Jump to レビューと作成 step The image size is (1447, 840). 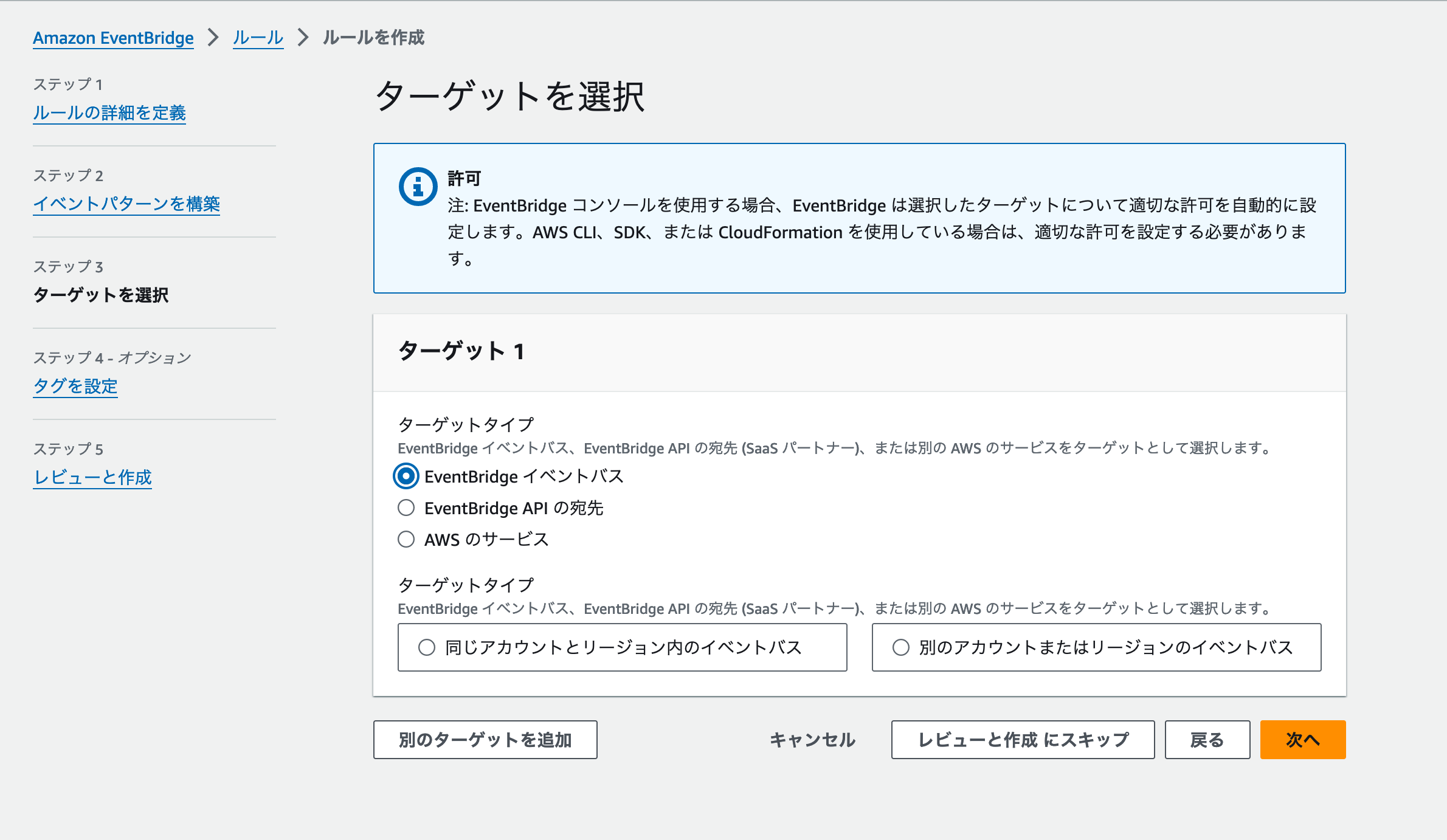pos(92,477)
